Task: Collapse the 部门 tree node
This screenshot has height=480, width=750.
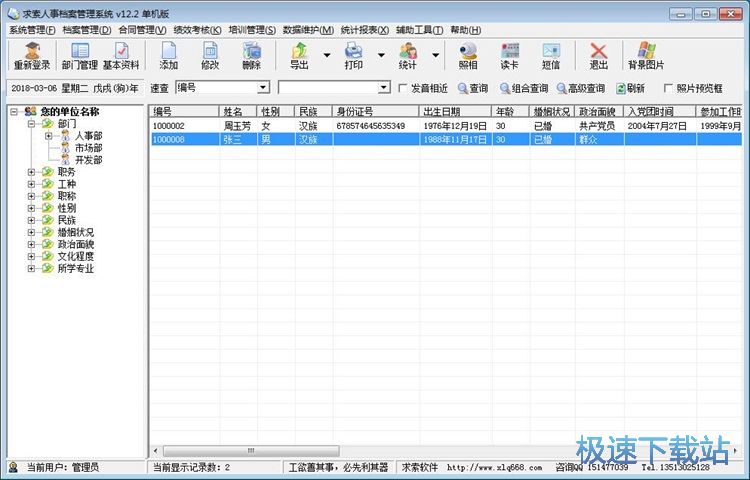Action: click(x=32, y=124)
